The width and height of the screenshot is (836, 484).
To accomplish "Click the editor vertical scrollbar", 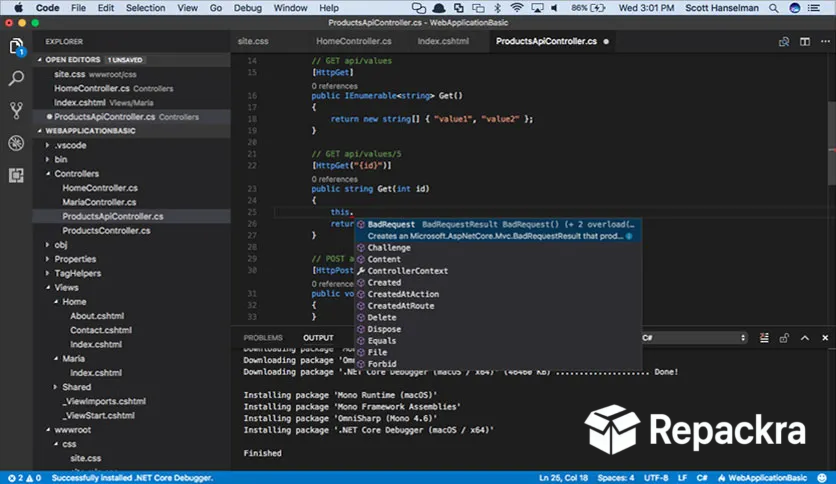I will (832, 144).
